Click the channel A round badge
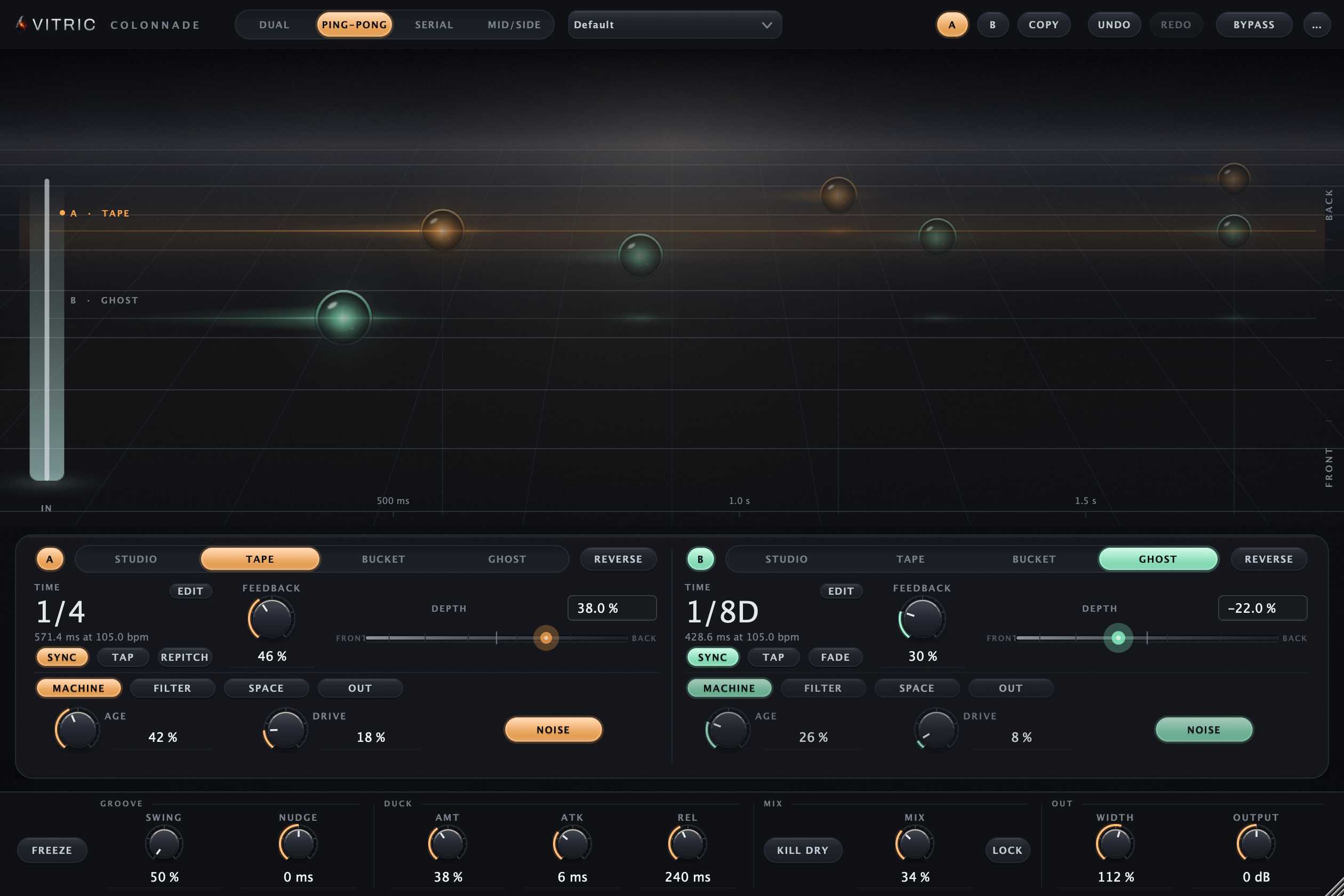 click(x=50, y=559)
